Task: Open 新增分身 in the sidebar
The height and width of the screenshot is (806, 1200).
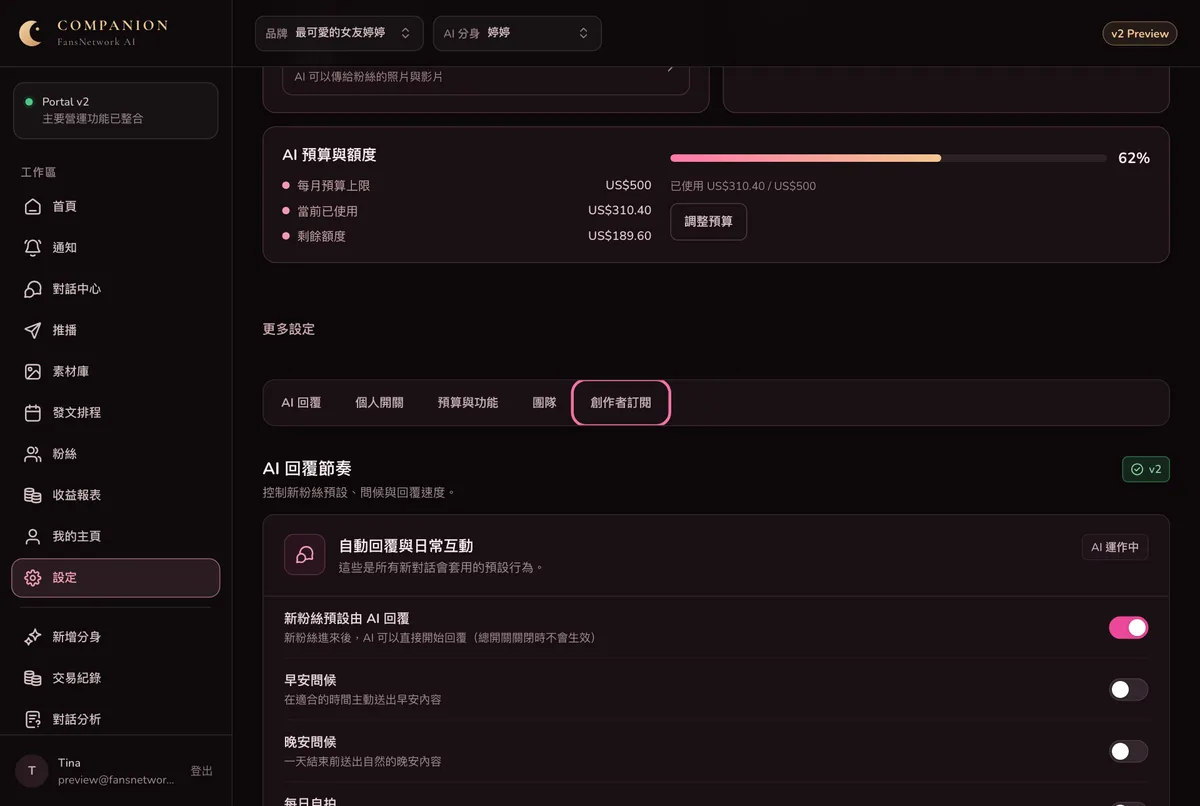Action: (116, 637)
